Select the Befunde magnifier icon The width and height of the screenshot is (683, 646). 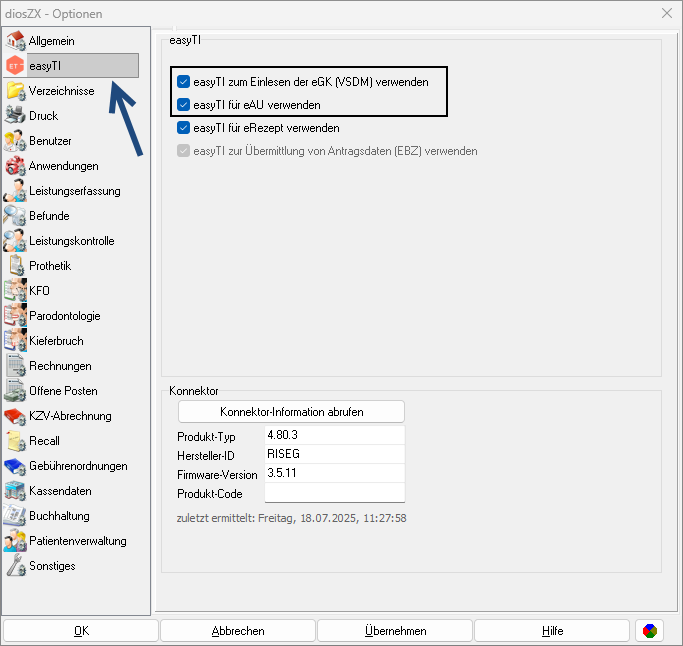coord(15,216)
